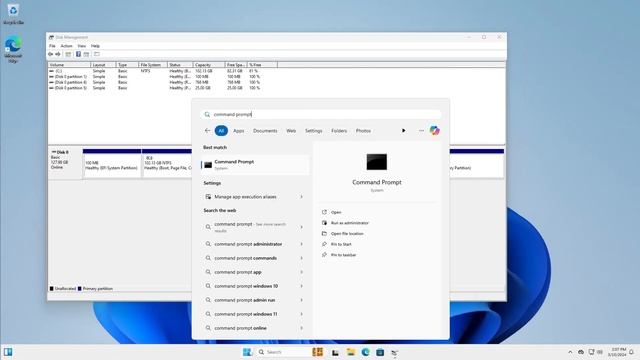
Task: Click the taskbar clock and date
Action: (617, 352)
